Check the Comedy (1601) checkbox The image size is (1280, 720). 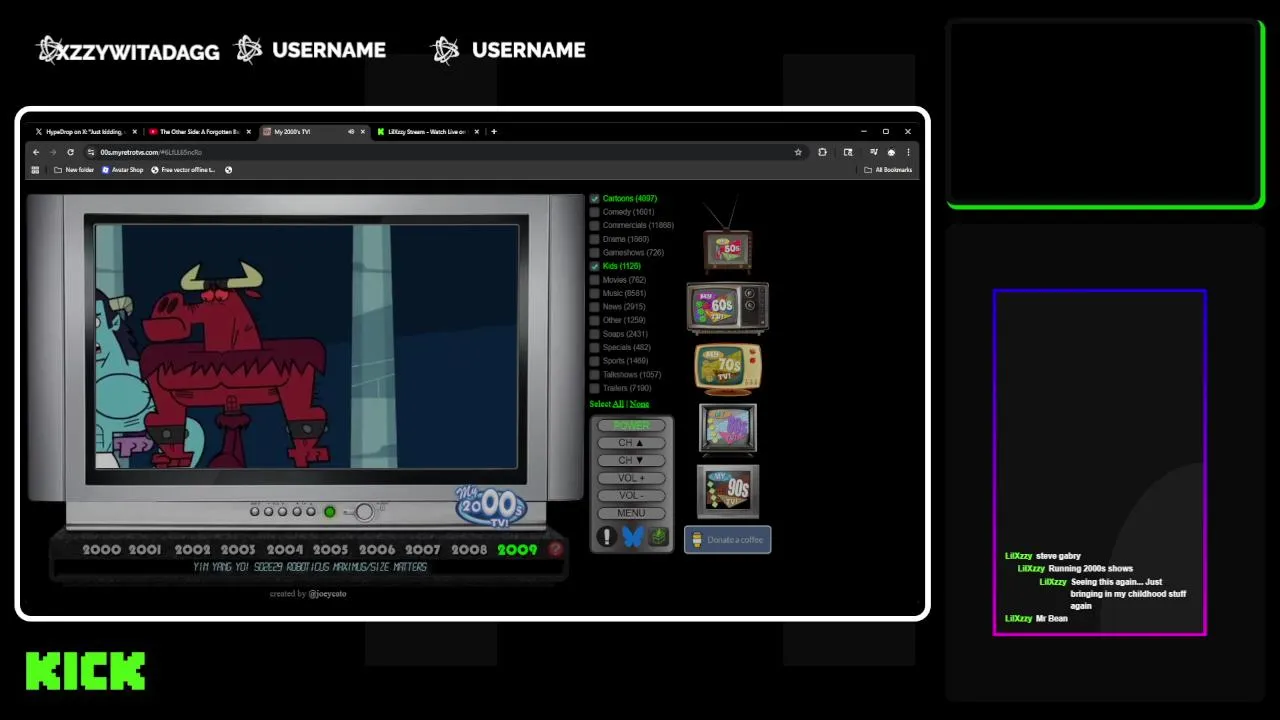(594, 212)
